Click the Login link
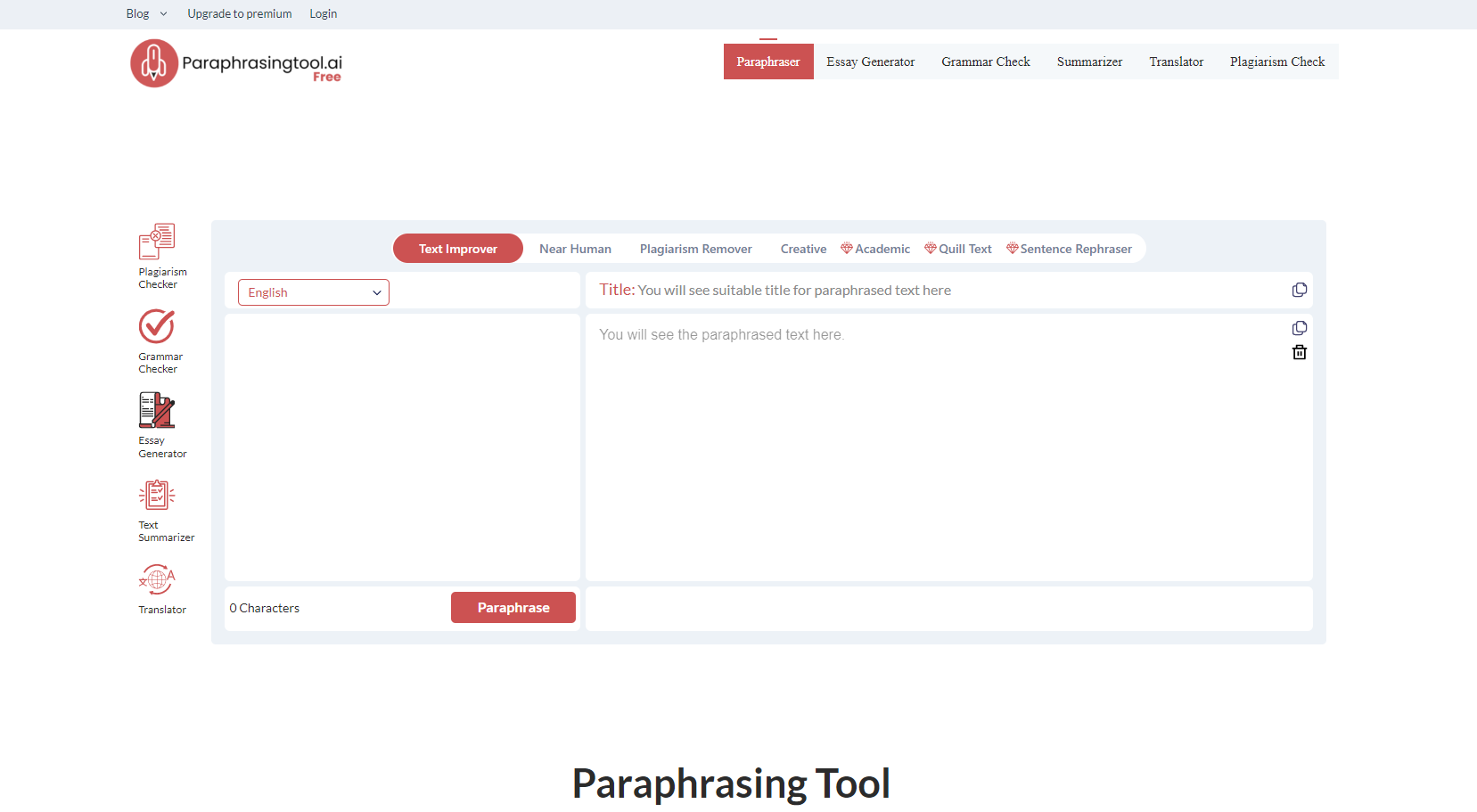This screenshot has width=1477, height=812. [x=324, y=14]
